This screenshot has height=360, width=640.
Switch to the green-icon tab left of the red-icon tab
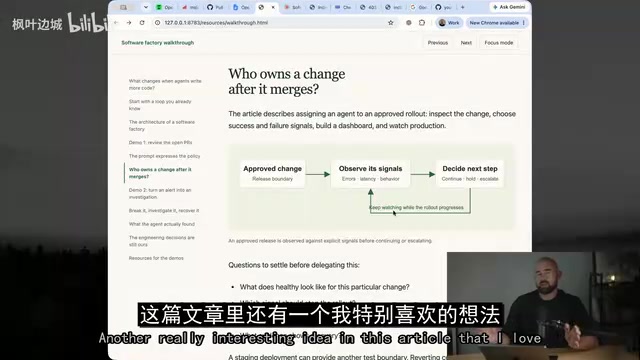[164, 7]
